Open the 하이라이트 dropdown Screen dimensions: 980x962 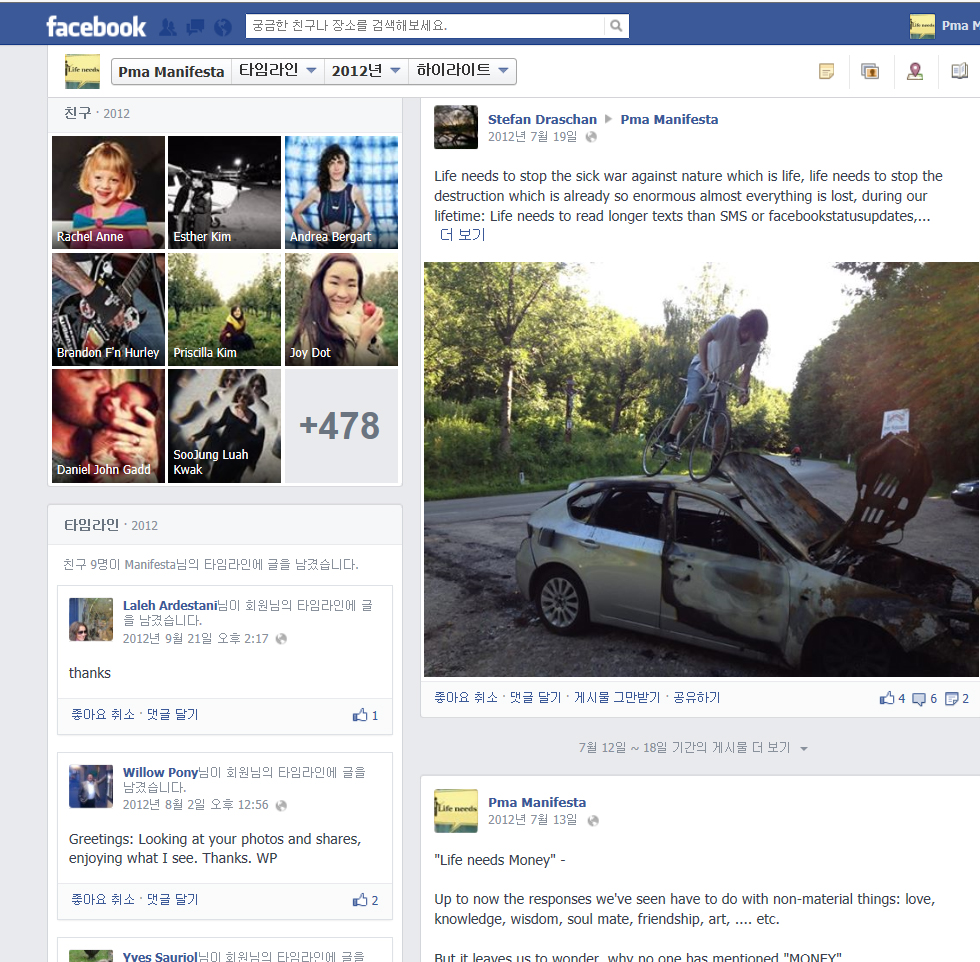click(x=462, y=71)
